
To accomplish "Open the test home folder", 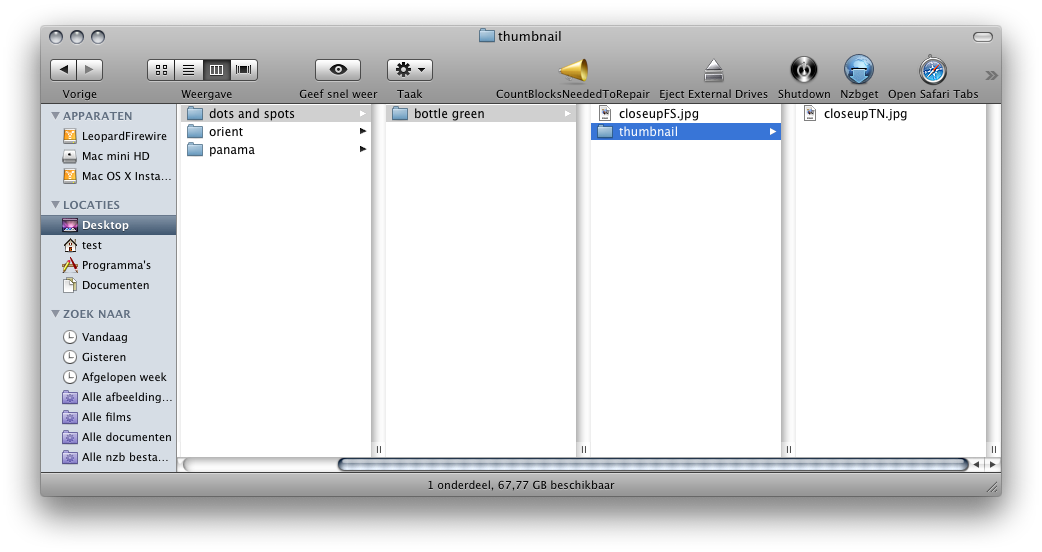I will click(108, 245).
